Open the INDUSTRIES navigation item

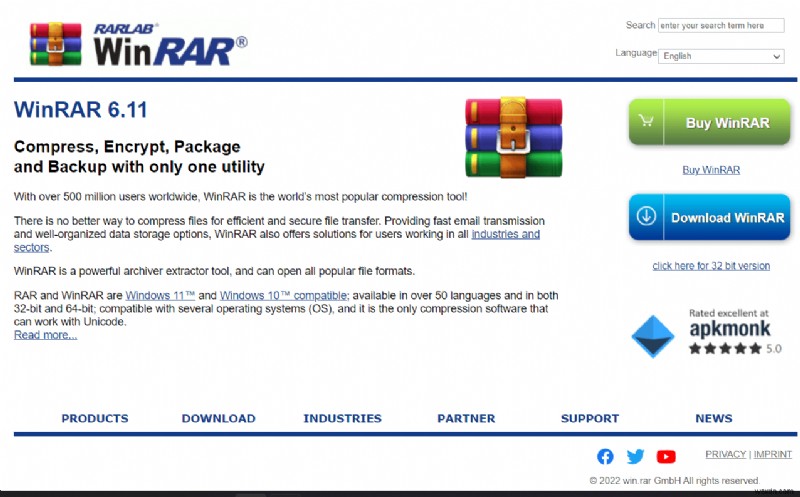pos(342,418)
